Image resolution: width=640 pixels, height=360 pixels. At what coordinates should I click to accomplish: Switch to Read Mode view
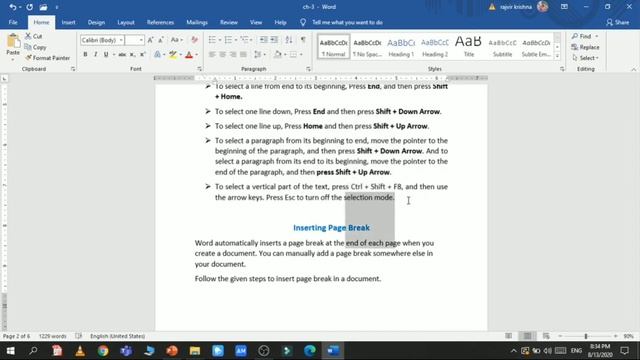pyautogui.click(x=508, y=336)
